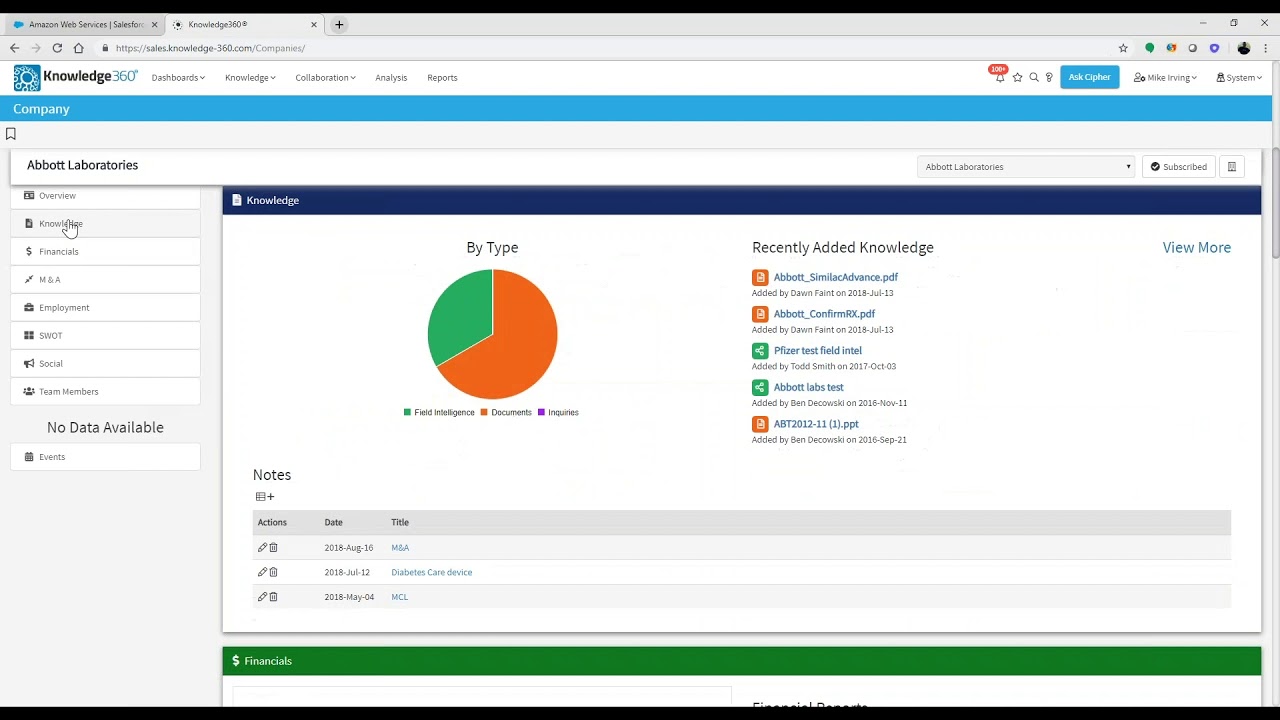
Task: Reload the page in the browser
Action: (x=57, y=48)
